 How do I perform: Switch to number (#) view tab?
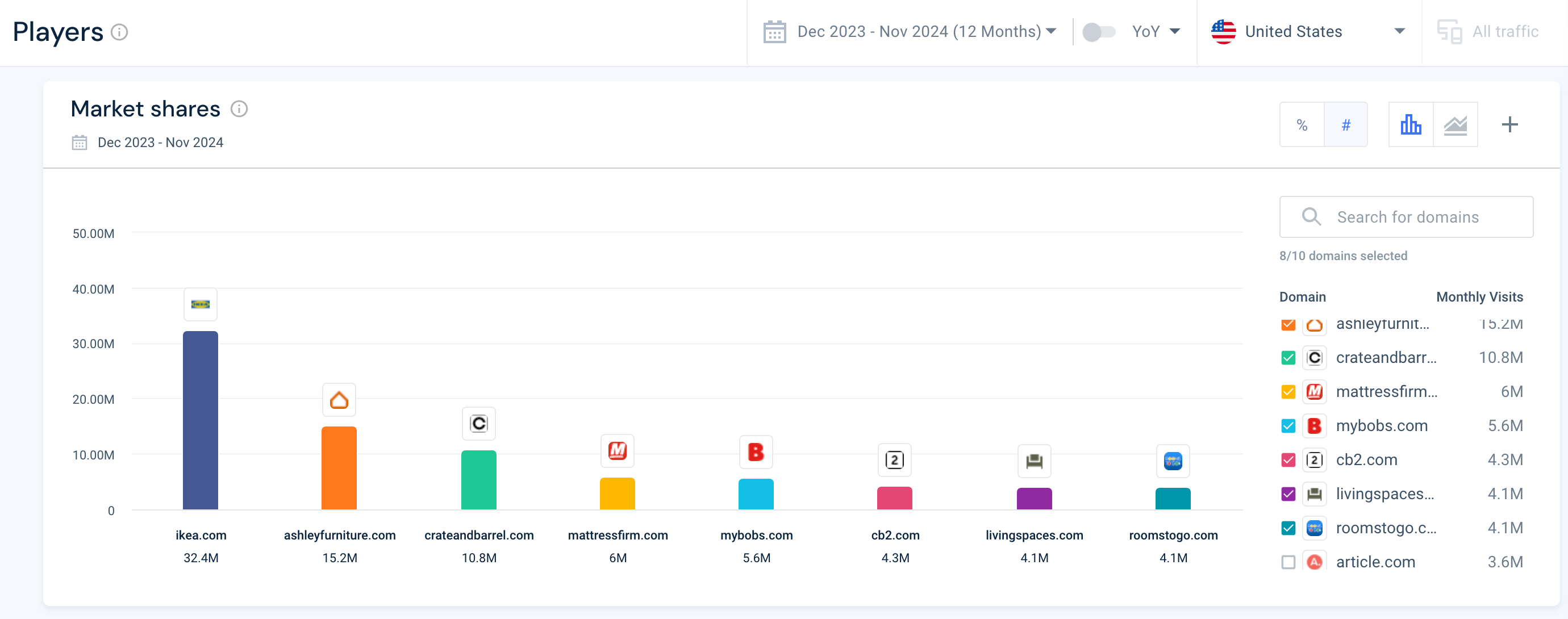pyautogui.click(x=1346, y=125)
